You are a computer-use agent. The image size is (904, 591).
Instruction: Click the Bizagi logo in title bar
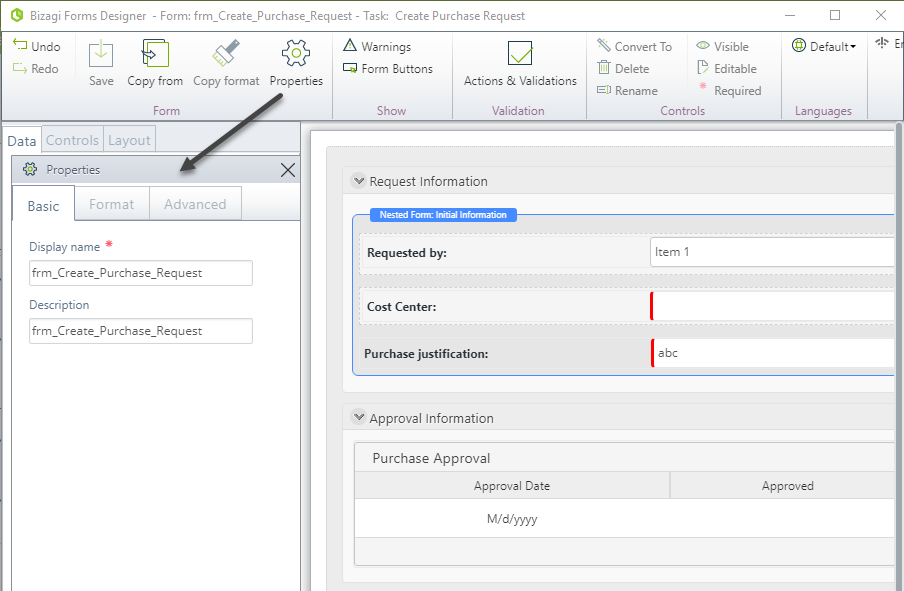click(17, 16)
